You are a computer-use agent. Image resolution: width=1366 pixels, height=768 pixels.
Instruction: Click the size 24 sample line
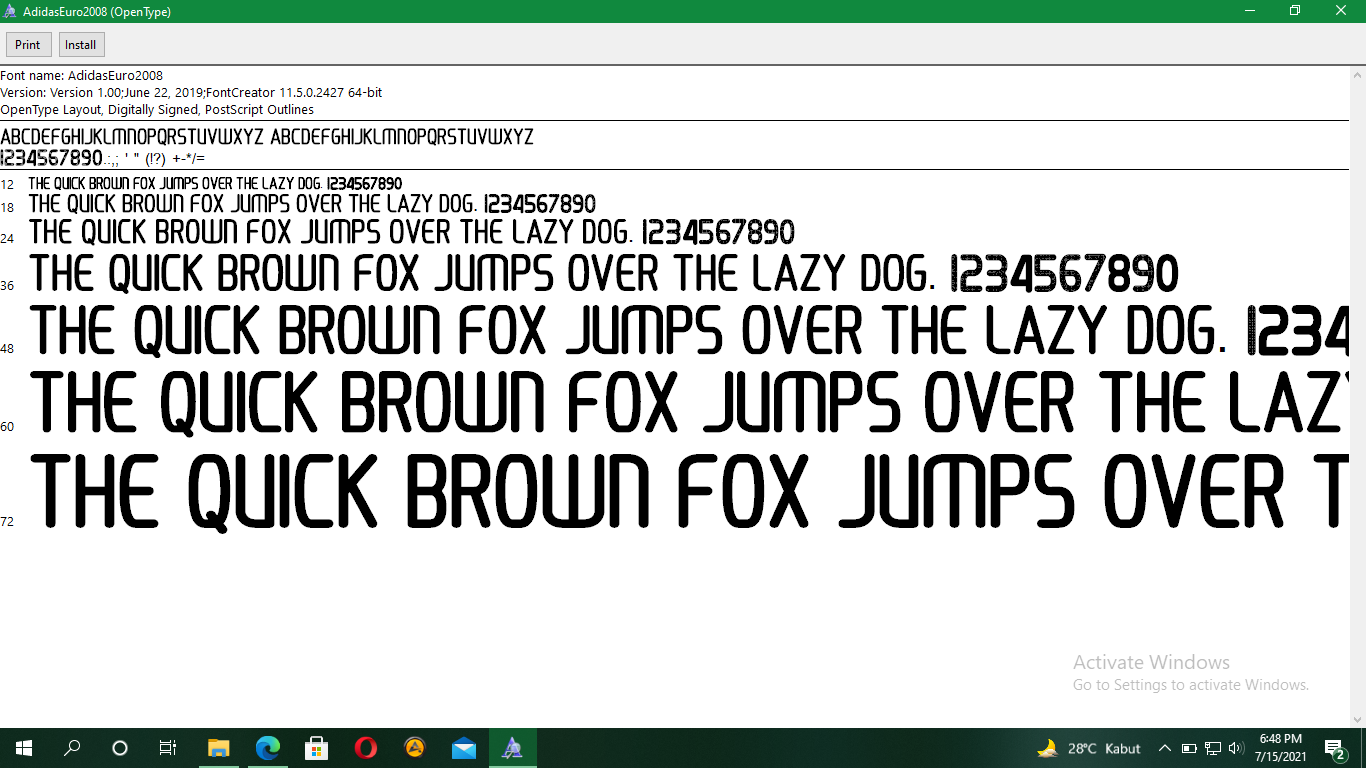click(x=412, y=233)
